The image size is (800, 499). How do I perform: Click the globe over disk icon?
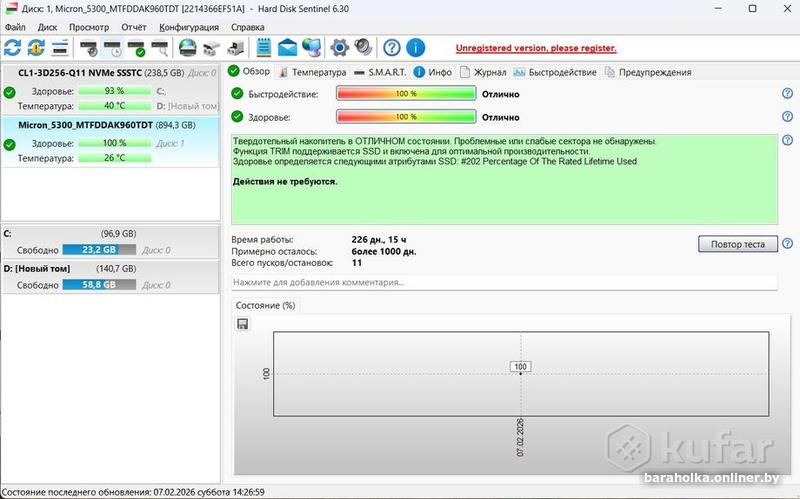click(x=188, y=48)
